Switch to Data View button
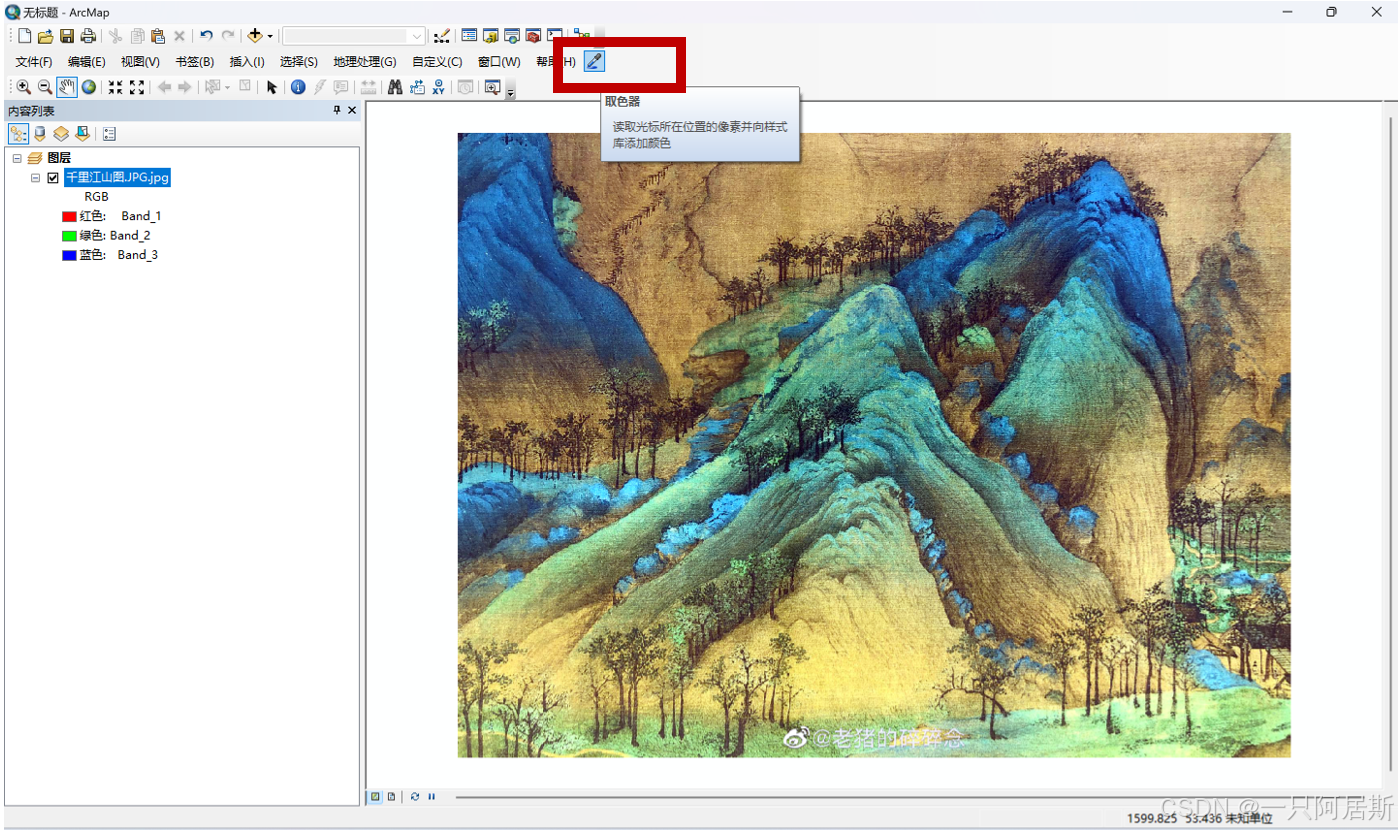The height and width of the screenshot is (831, 1398). pos(375,797)
